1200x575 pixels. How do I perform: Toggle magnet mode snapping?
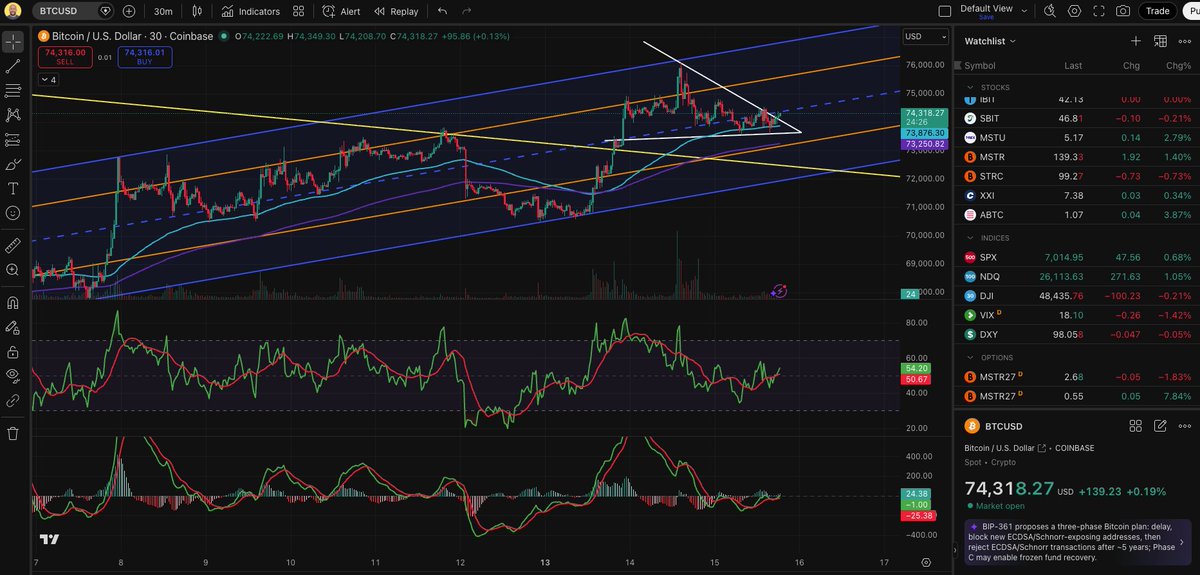pyautogui.click(x=13, y=302)
